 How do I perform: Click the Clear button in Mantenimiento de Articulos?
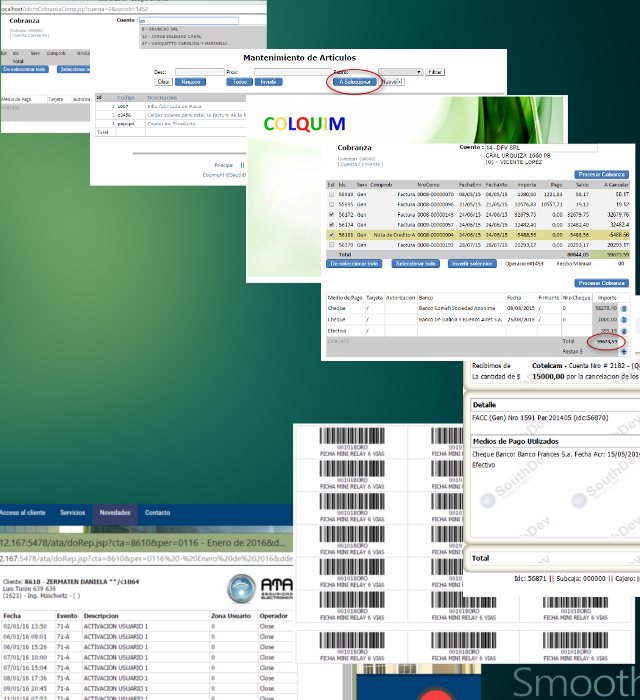(x=163, y=82)
